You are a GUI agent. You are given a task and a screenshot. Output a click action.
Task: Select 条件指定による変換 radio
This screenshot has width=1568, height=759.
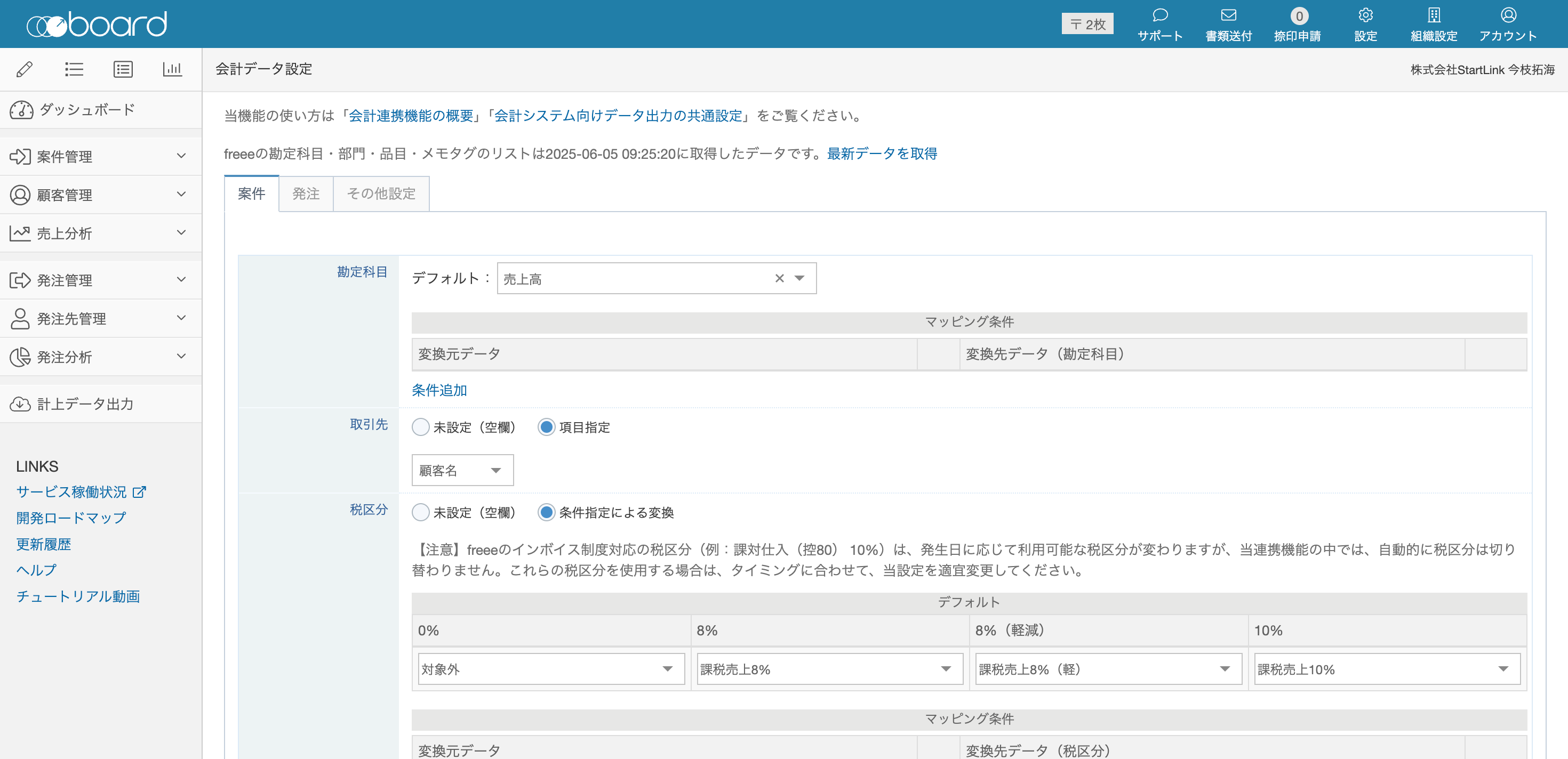click(547, 513)
